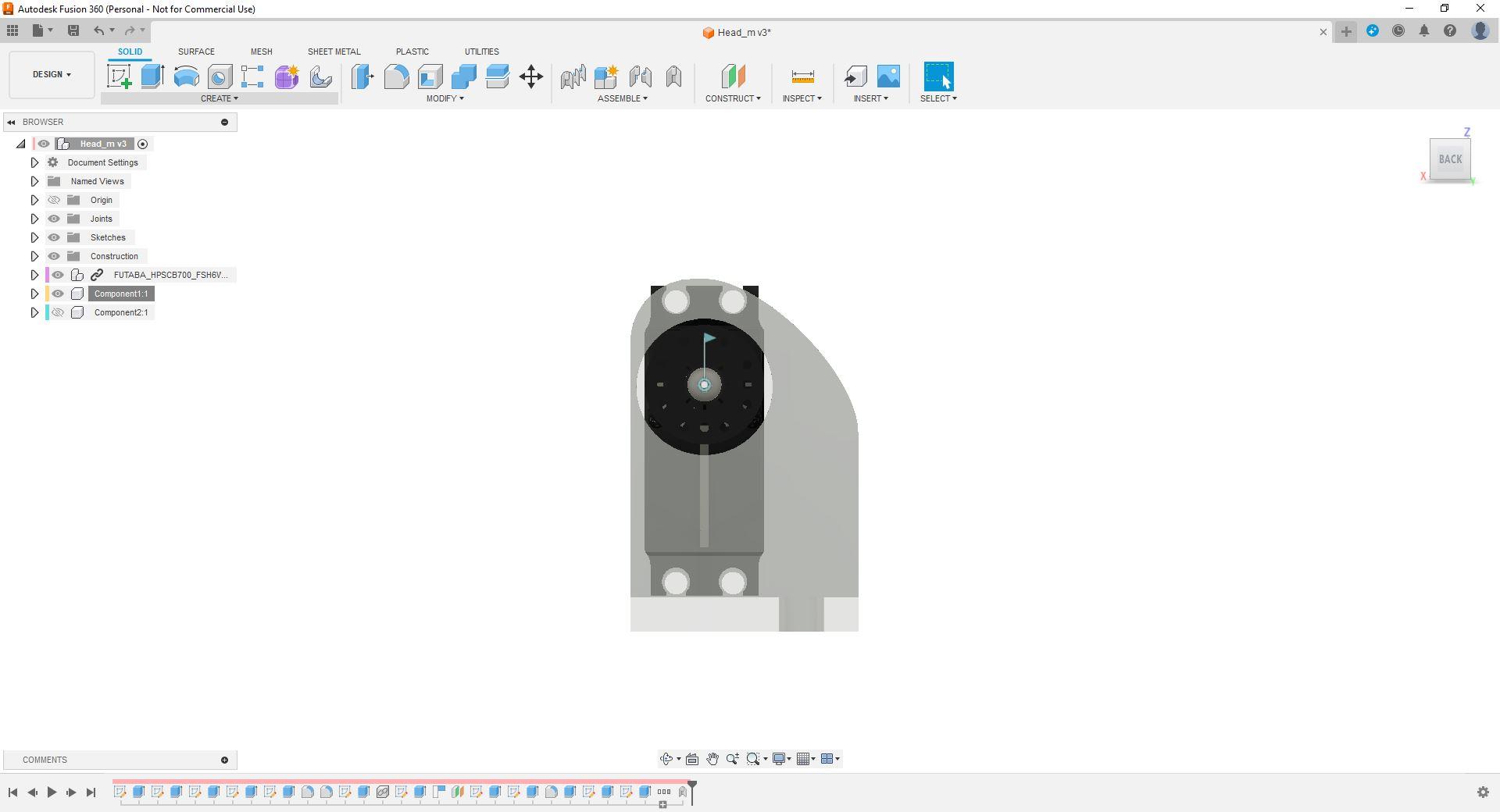Hide the FUTABA servo component
Image resolution: width=1500 pixels, height=812 pixels.
pyautogui.click(x=58, y=275)
